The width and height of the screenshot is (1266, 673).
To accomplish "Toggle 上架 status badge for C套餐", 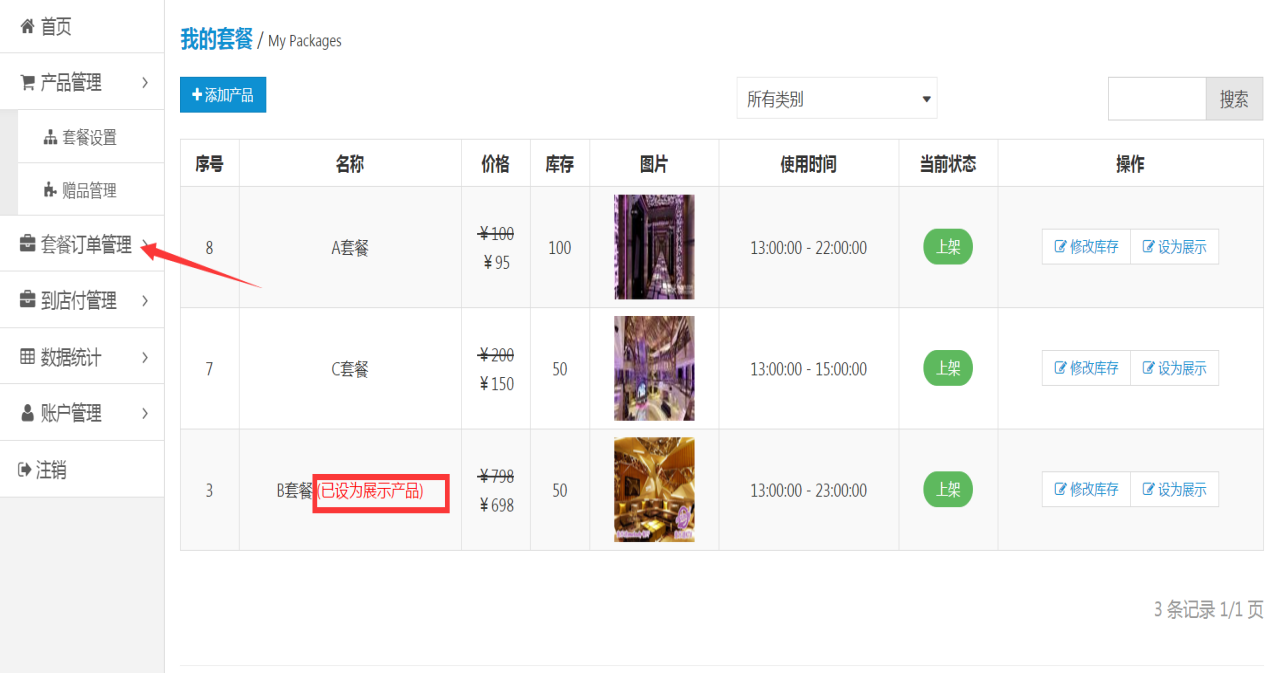I will click(x=947, y=369).
